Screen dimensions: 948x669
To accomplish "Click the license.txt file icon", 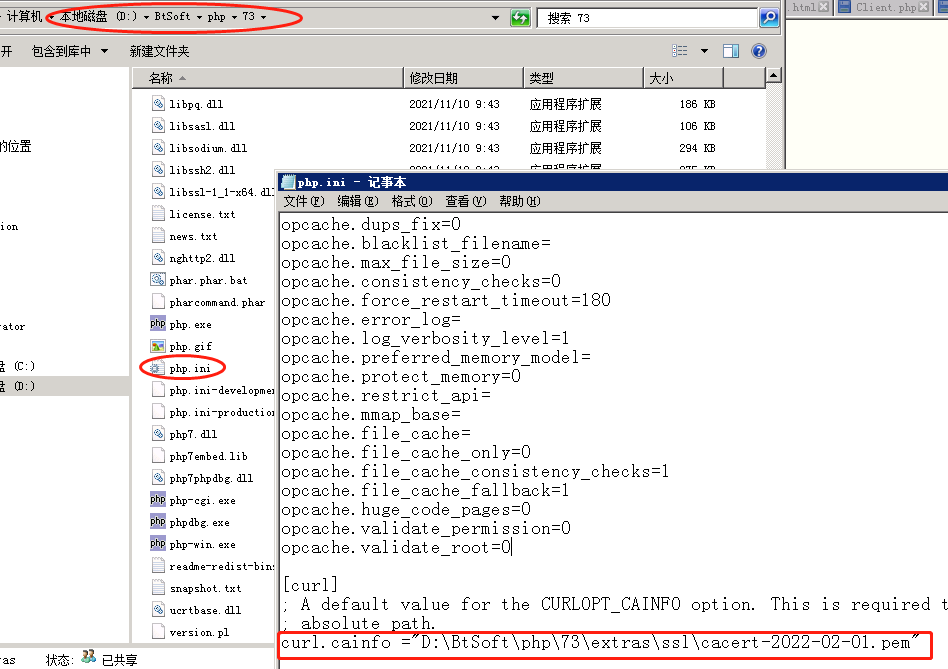I will coord(158,214).
